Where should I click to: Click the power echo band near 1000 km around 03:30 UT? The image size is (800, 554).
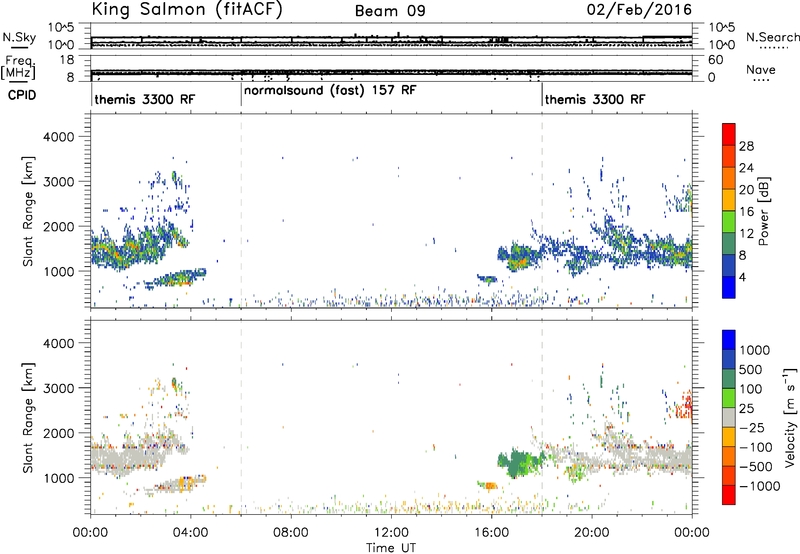pyautogui.click(x=176, y=278)
